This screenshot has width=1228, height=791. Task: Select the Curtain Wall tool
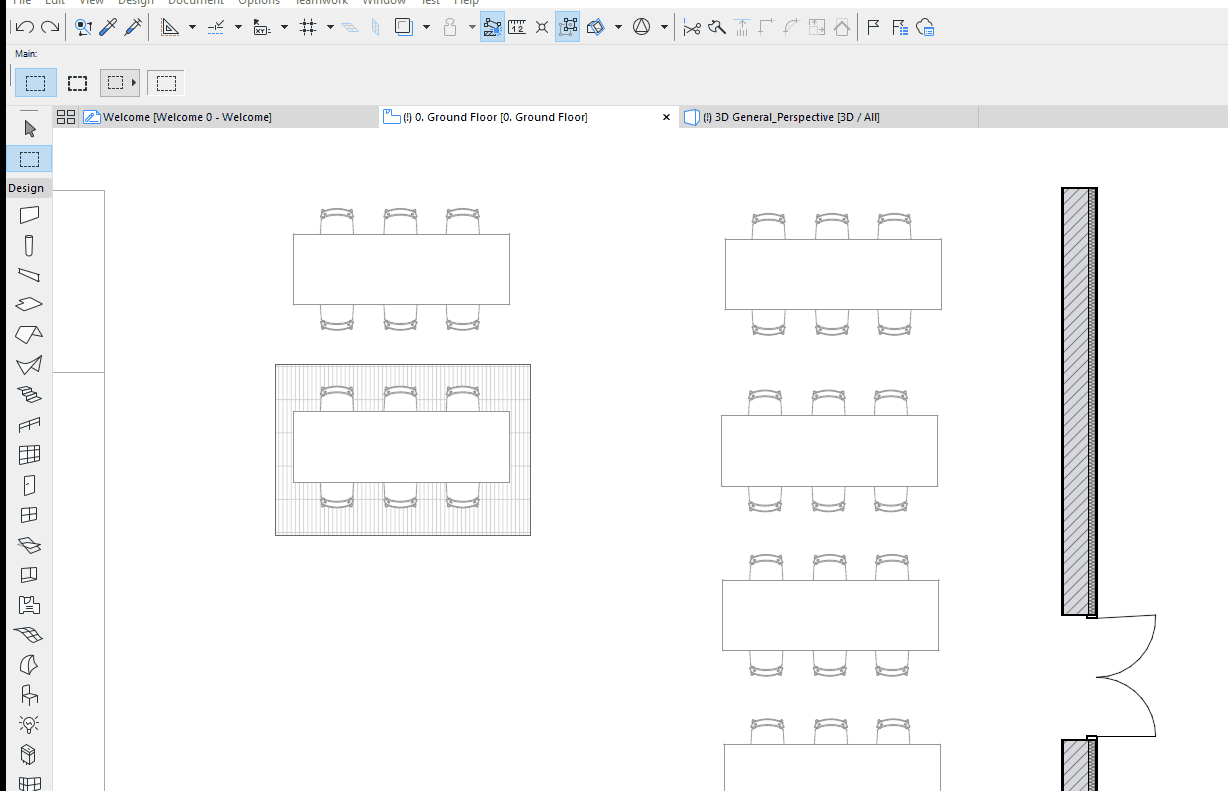tap(29, 455)
